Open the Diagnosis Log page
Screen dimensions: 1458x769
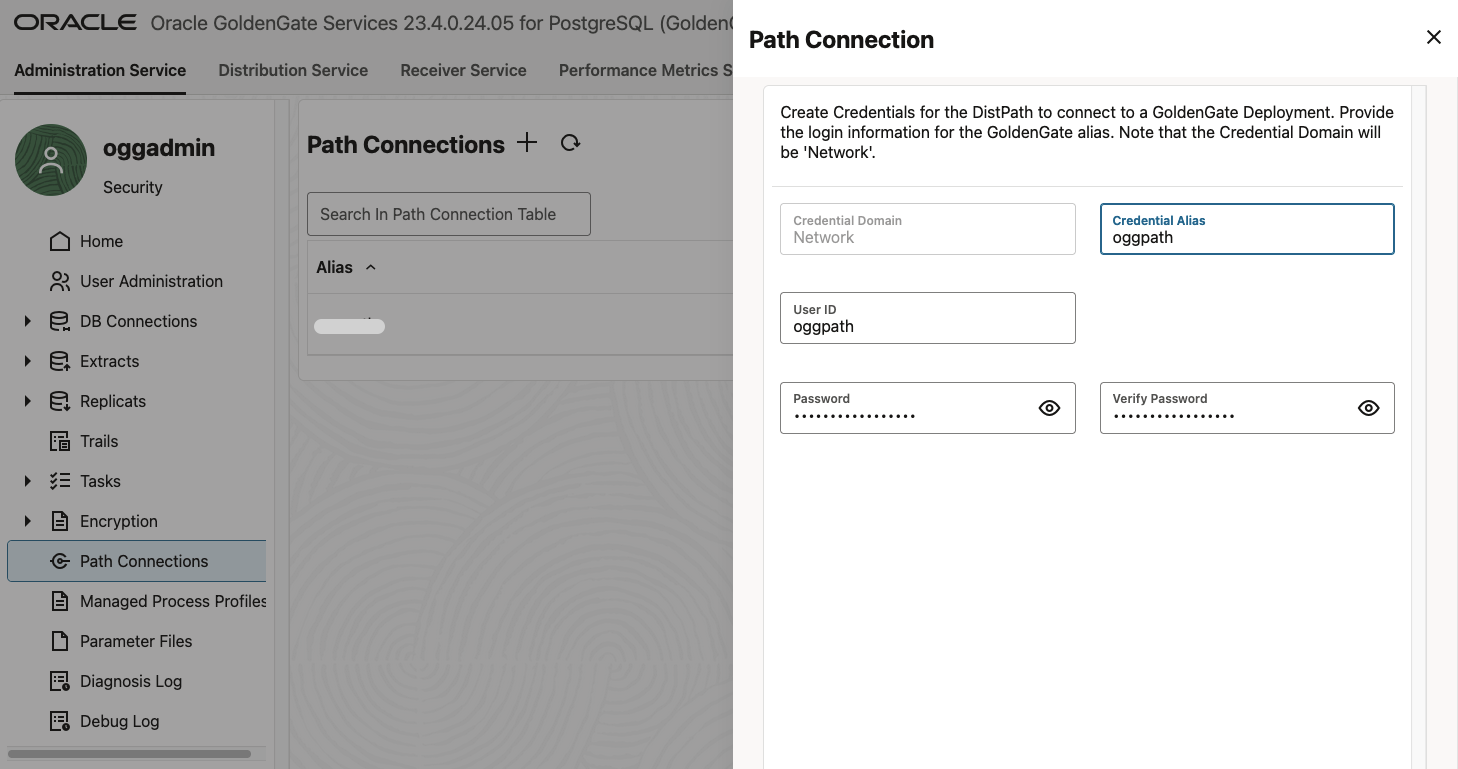(129, 681)
